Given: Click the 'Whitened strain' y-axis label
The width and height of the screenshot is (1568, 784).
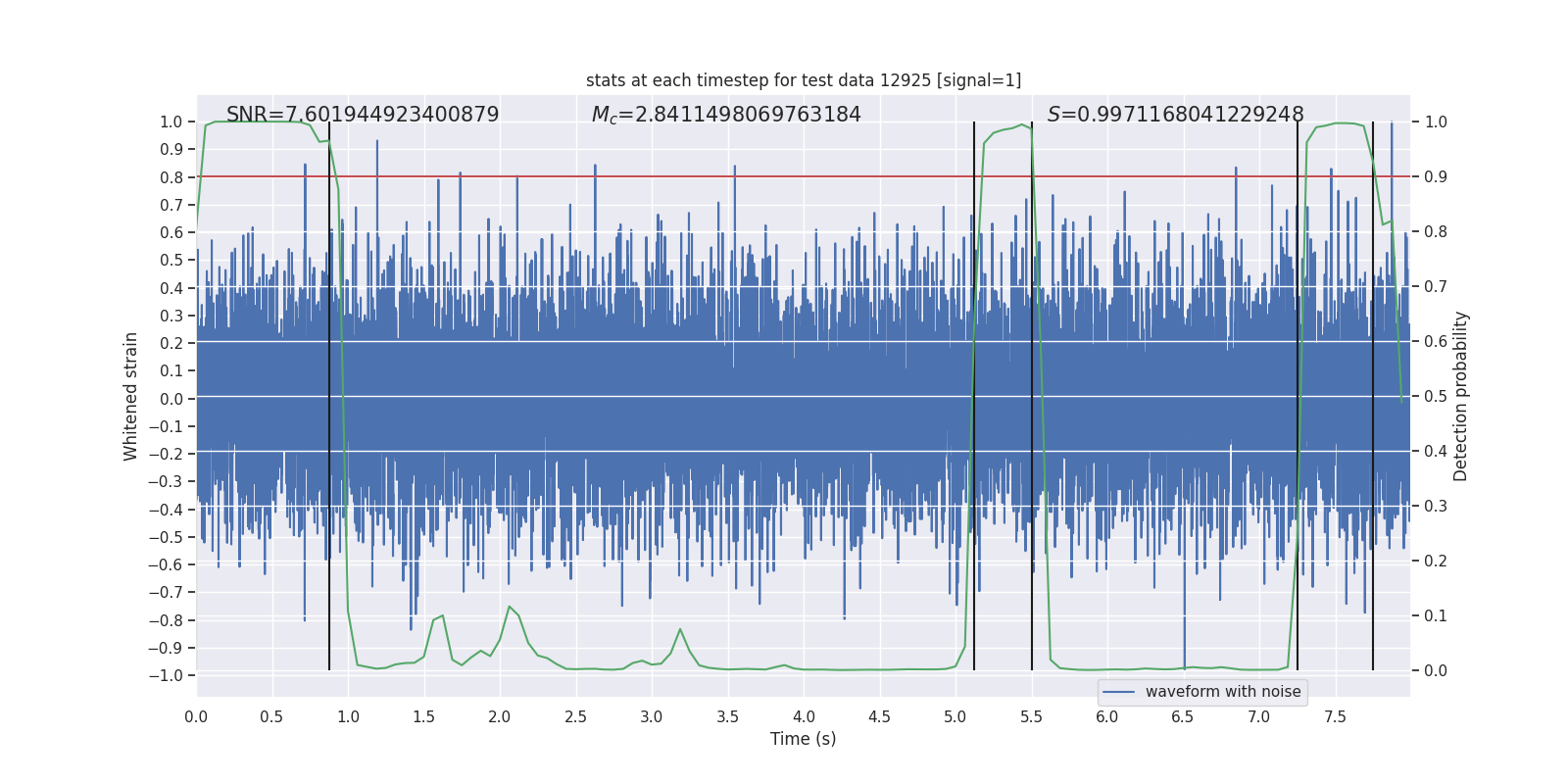Looking at the screenshot, I should [x=130, y=396].
